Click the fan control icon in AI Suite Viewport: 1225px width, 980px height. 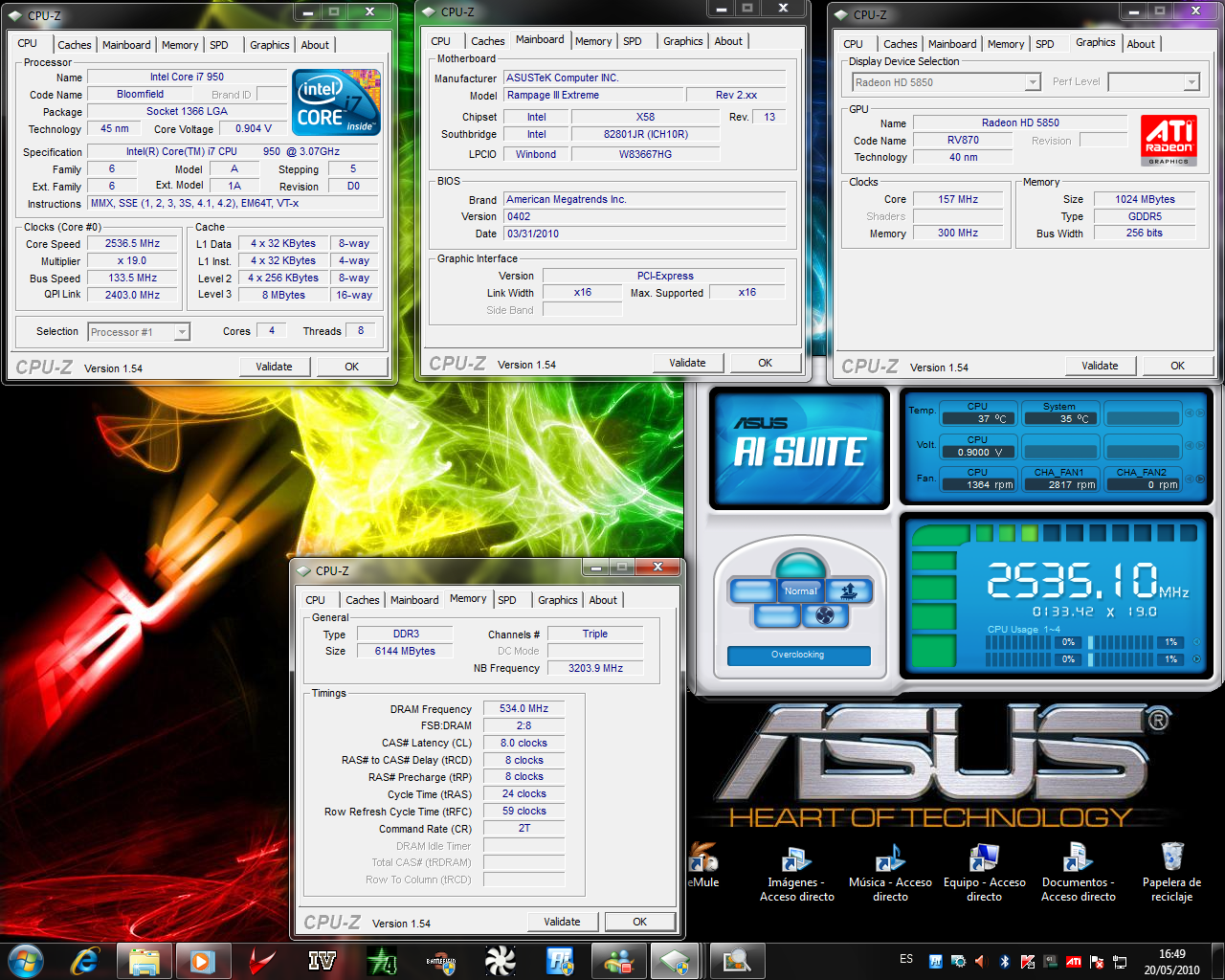click(824, 615)
